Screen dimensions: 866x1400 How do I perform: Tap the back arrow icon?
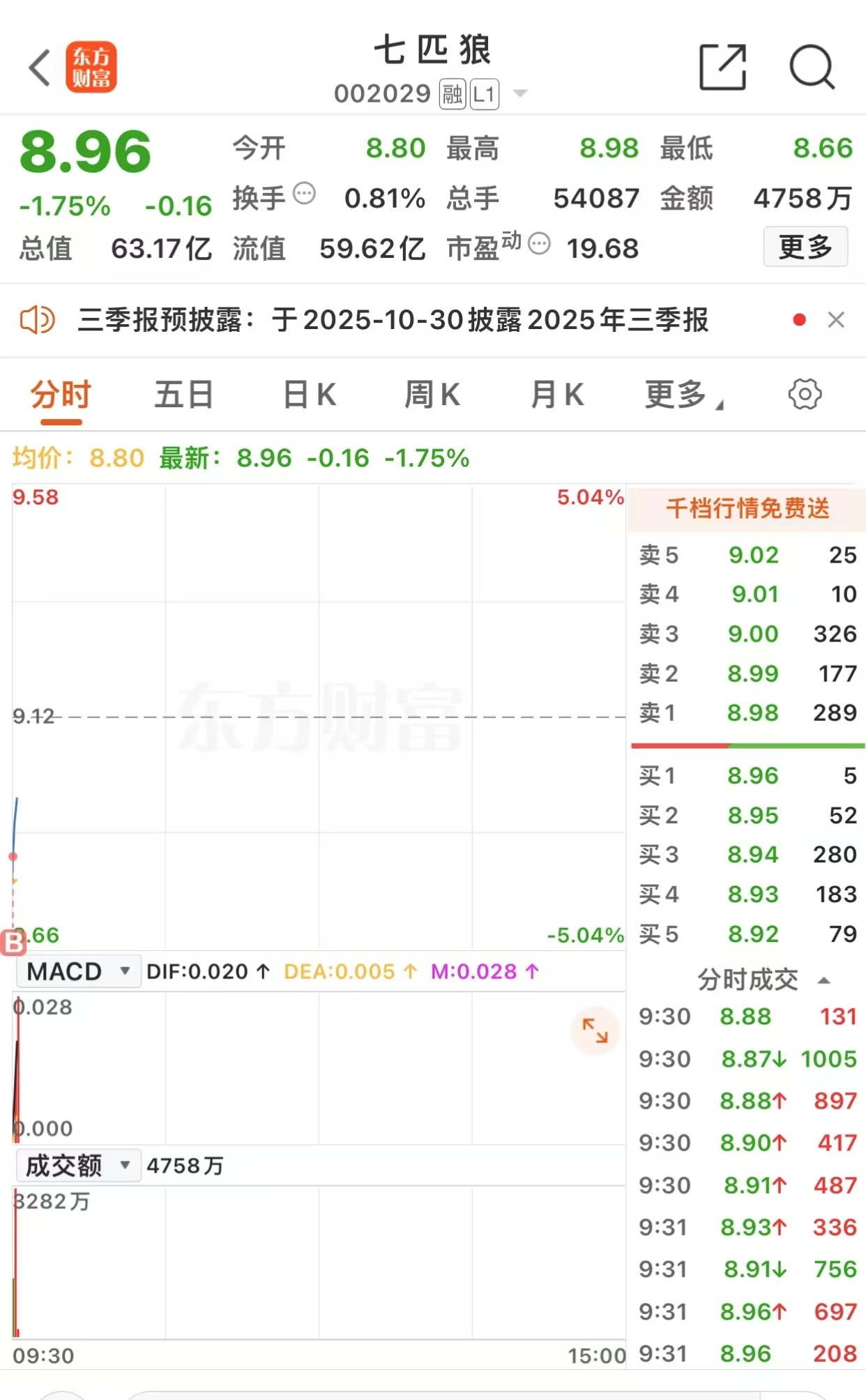click(40, 68)
